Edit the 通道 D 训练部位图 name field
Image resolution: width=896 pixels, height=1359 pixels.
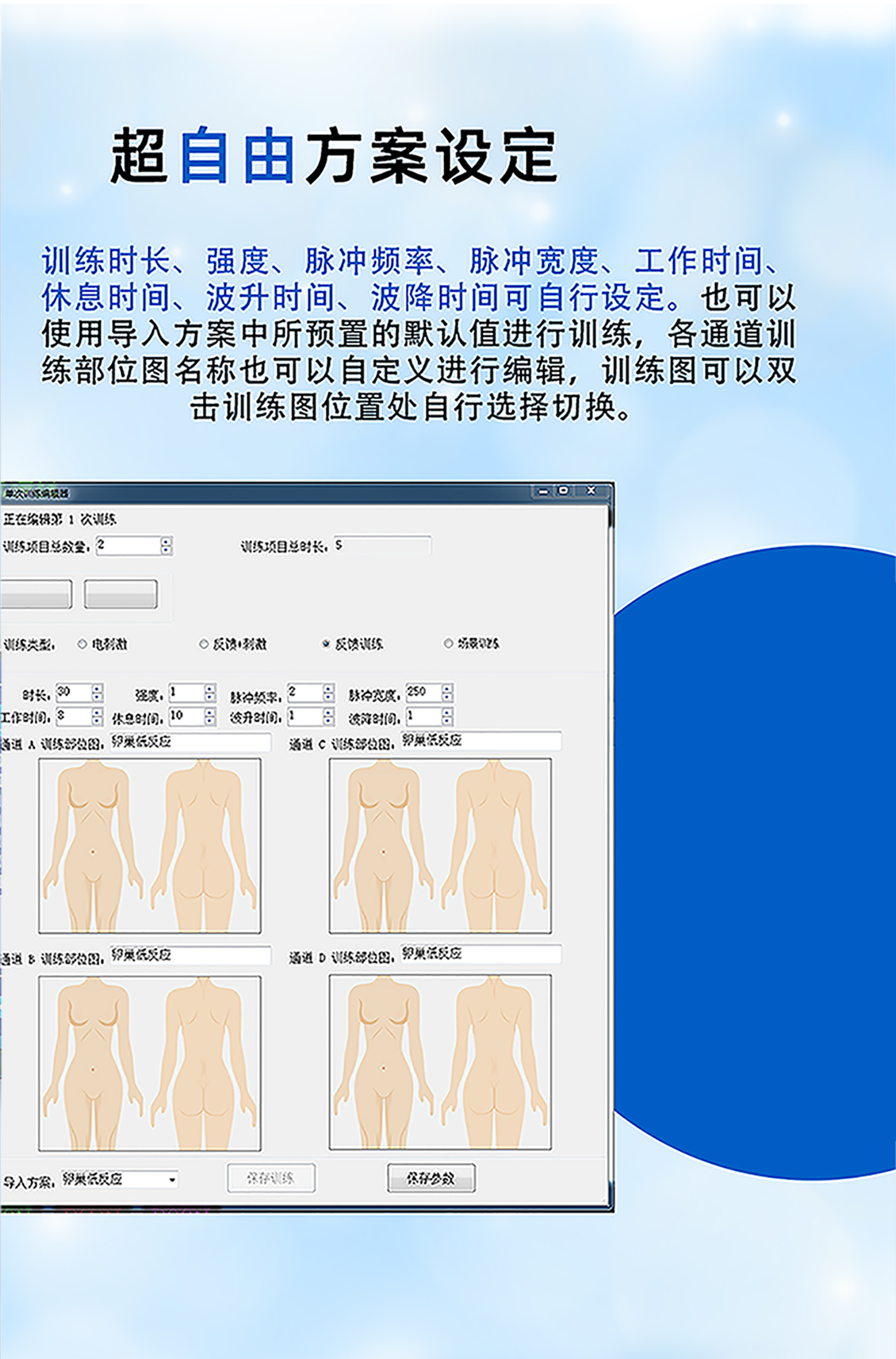click(481, 954)
